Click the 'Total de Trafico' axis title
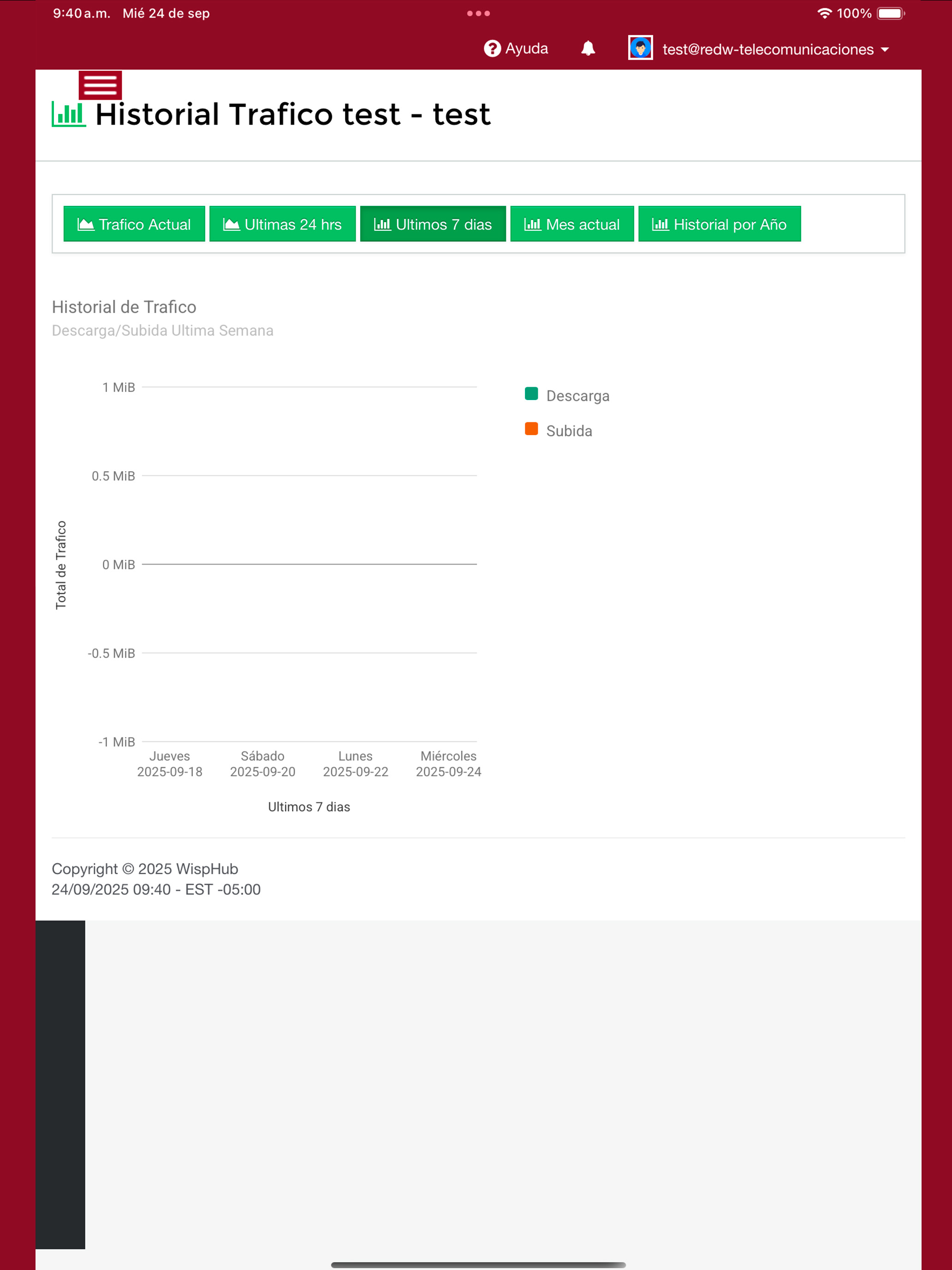Screen dimensions: 952x1270 coord(61,565)
